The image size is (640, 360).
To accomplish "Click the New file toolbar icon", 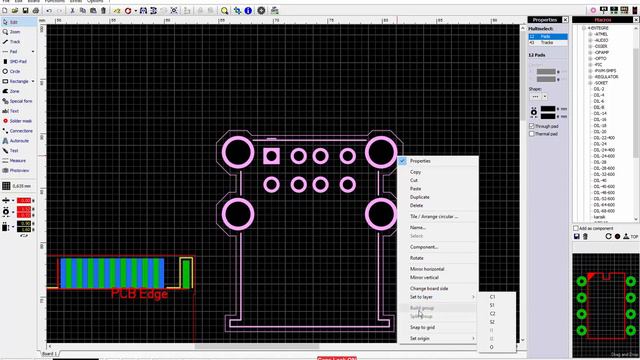I will (5, 11).
